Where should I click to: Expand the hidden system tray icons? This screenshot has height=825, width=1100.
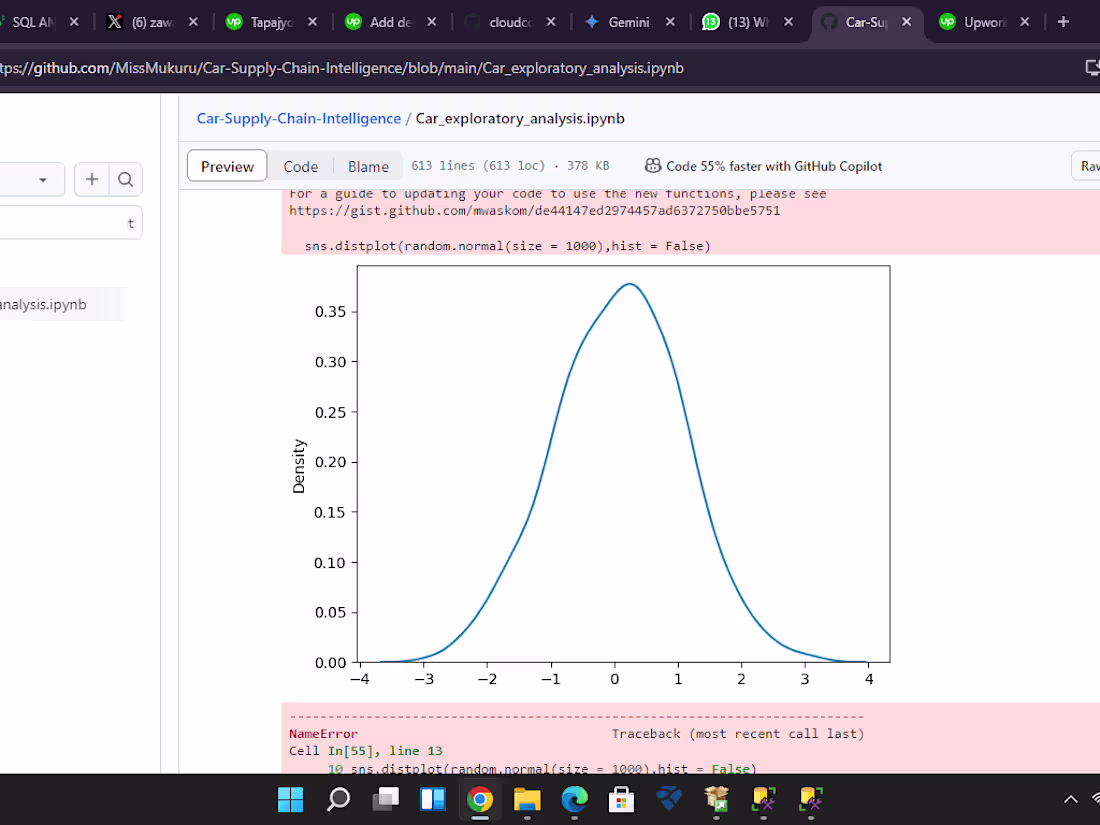(x=1070, y=800)
